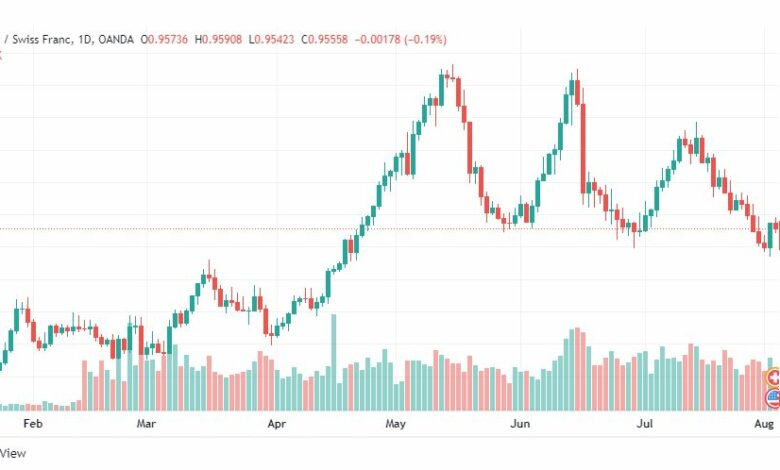Viewport: 780px width, 470px height.
Task: Click the tallest green volume bar in April
Action: pyautogui.click(x=333, y=363)
